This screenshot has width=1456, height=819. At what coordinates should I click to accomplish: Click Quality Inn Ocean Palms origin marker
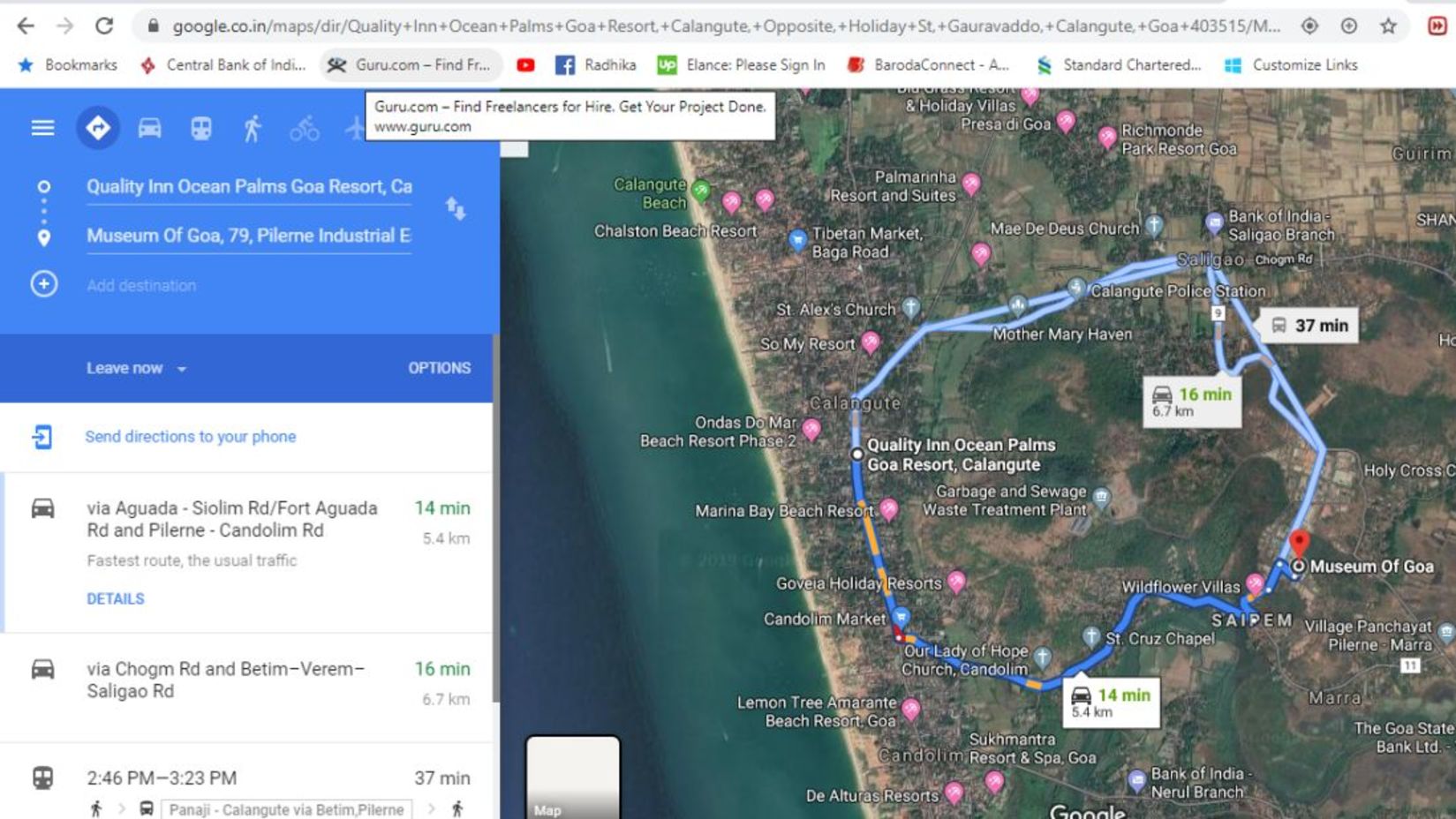(x=856, y=454)
